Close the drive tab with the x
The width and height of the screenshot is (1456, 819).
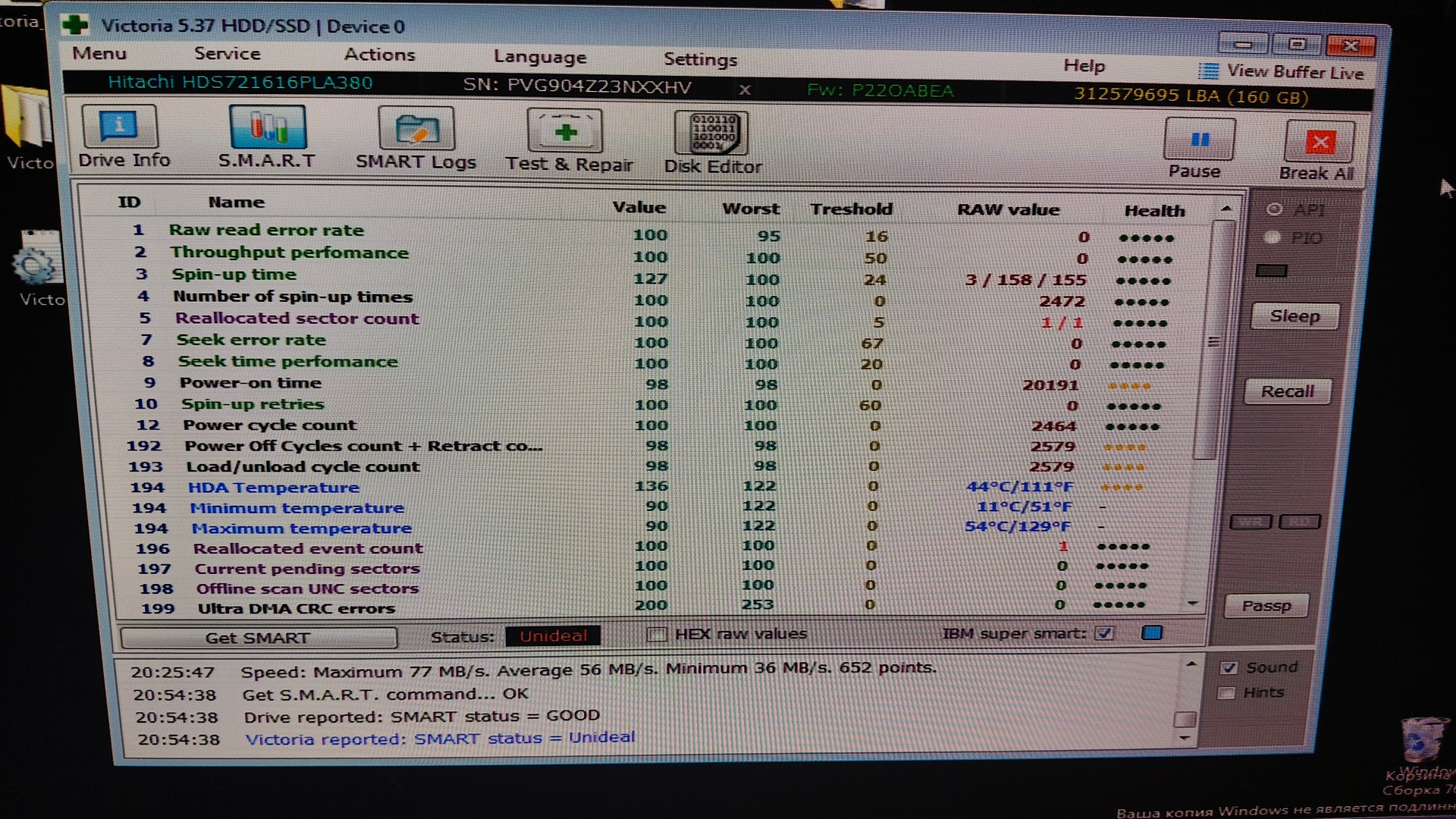pos(745,89)
